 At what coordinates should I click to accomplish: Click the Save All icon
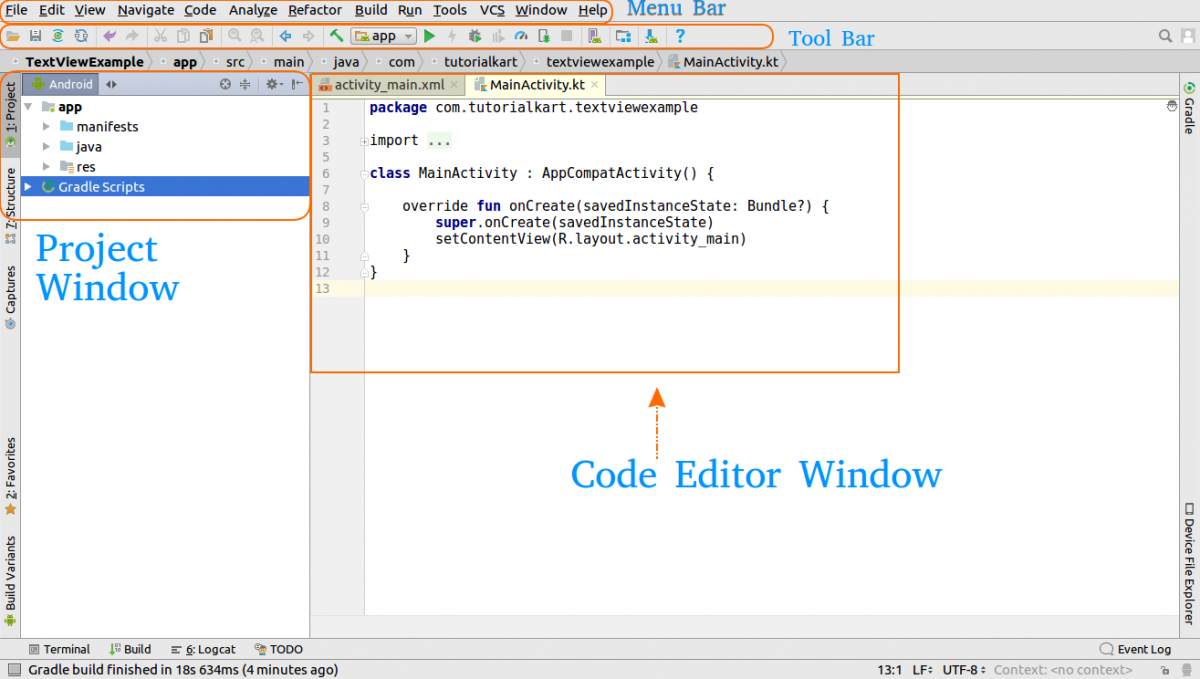click(x=35, y=36)
